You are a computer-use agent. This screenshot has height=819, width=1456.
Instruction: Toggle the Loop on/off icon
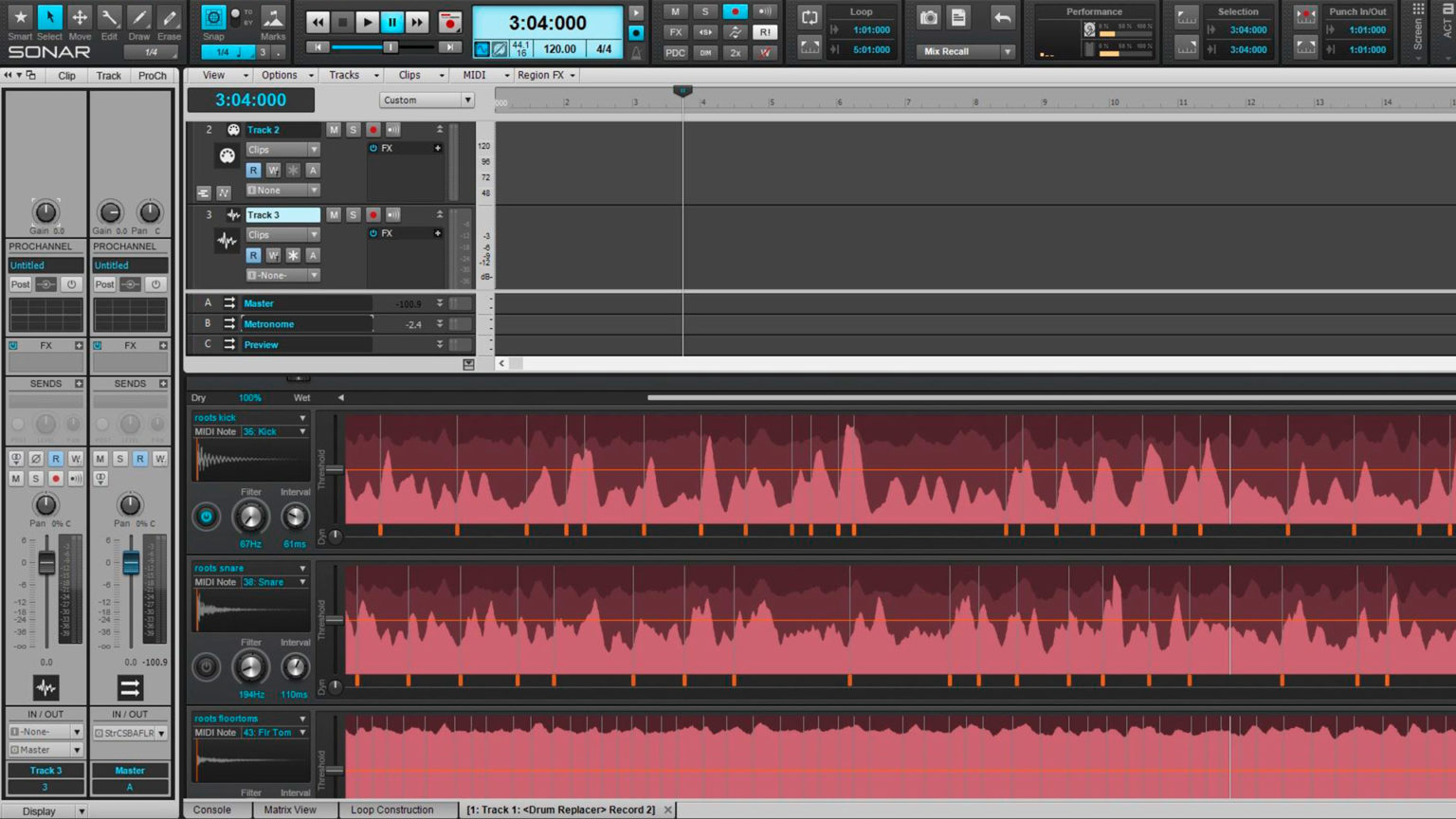click(x=810, y=18)
